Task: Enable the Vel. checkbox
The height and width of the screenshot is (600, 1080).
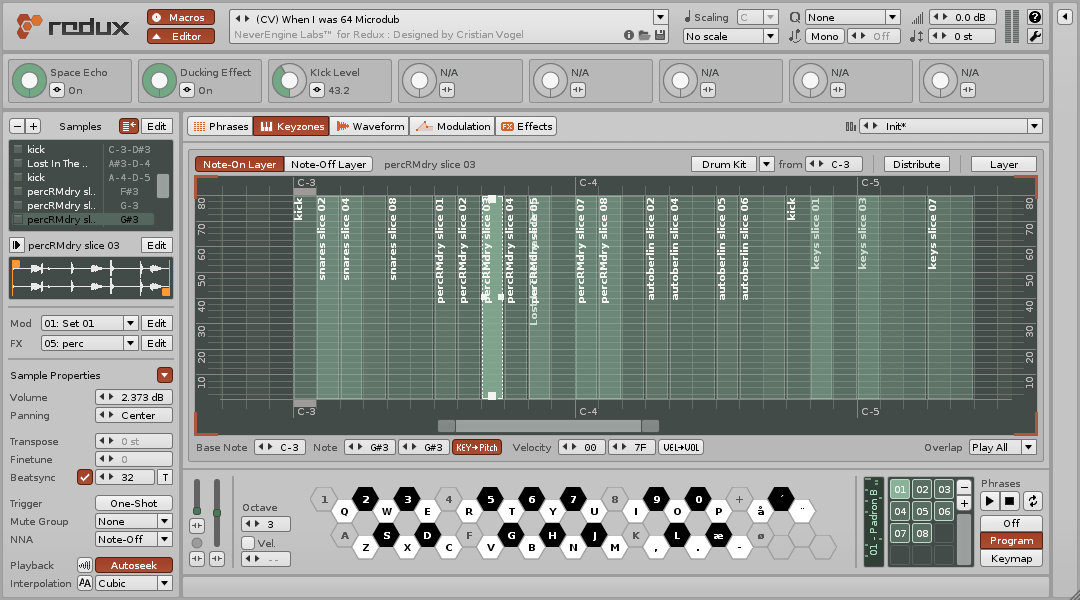Action: pos(248,543)
